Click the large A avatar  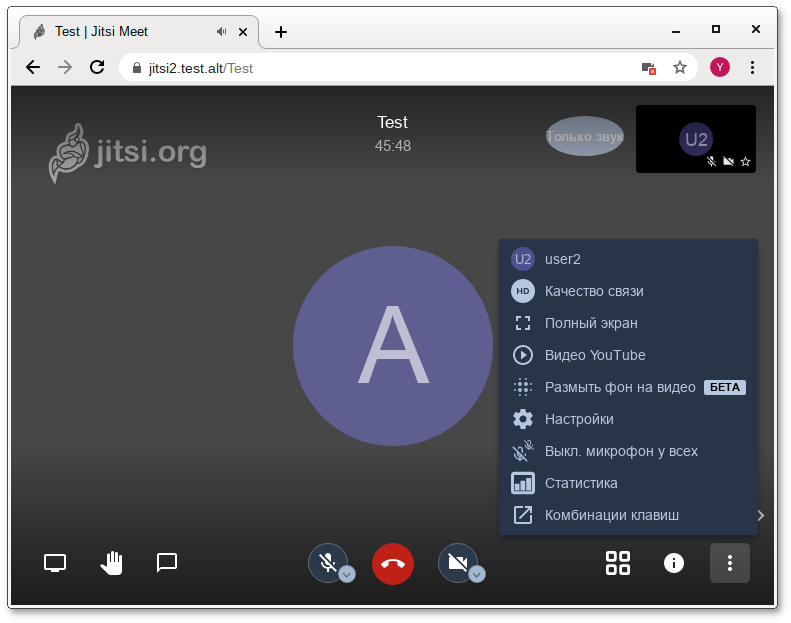click(x=393, y=346)
